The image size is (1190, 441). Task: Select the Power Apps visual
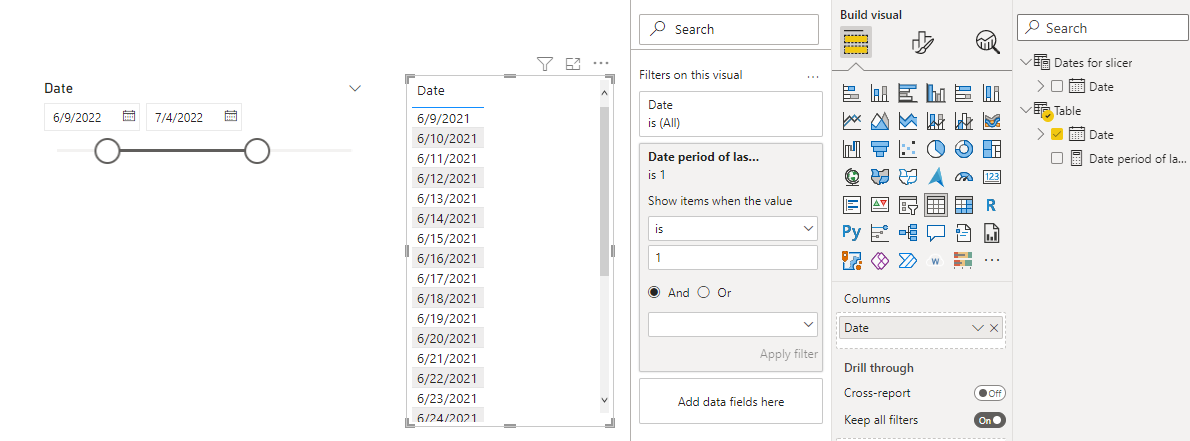pyautogui.click(x=880, y=260)
